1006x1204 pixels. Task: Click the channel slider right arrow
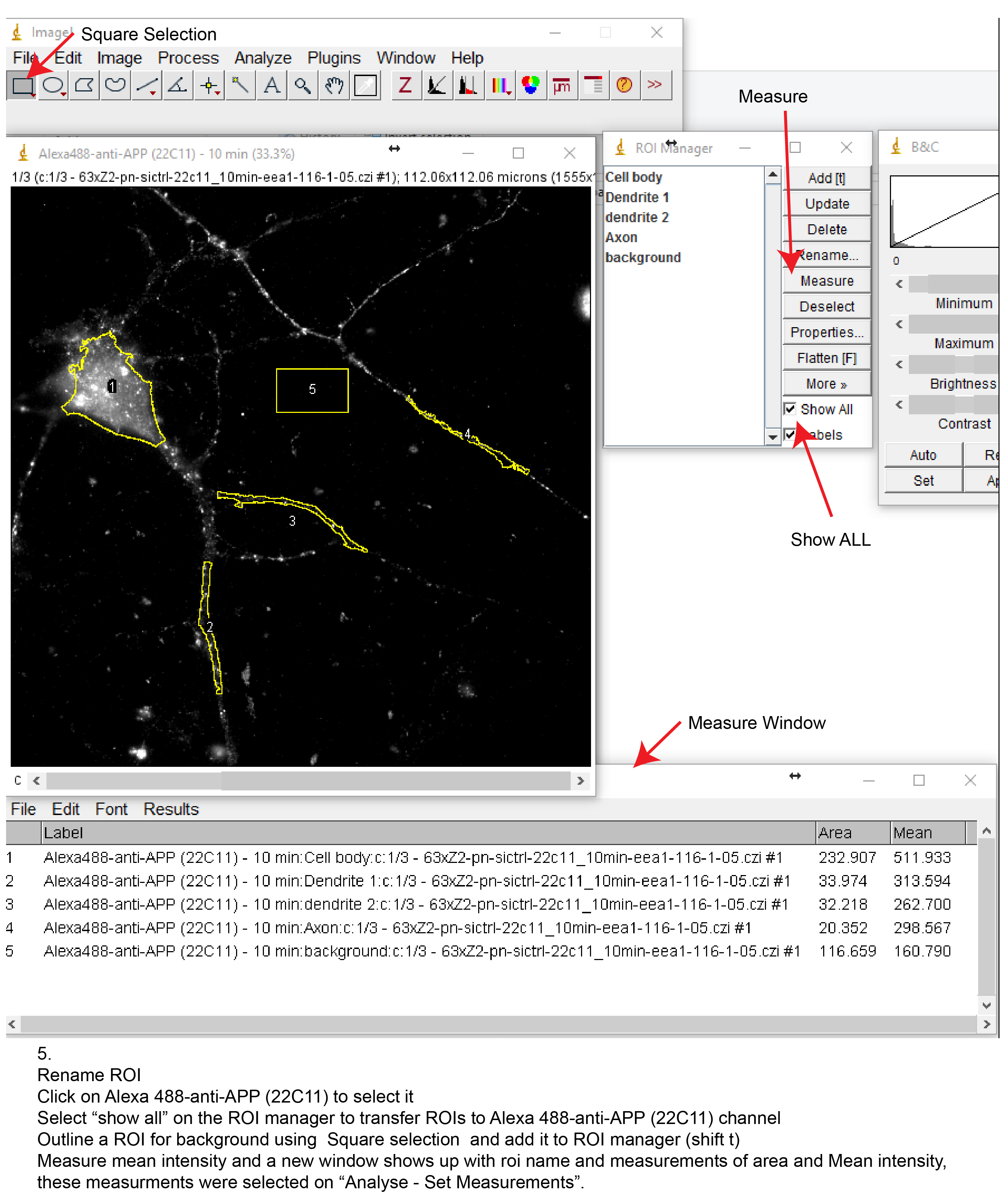click(x=581, y=781)
